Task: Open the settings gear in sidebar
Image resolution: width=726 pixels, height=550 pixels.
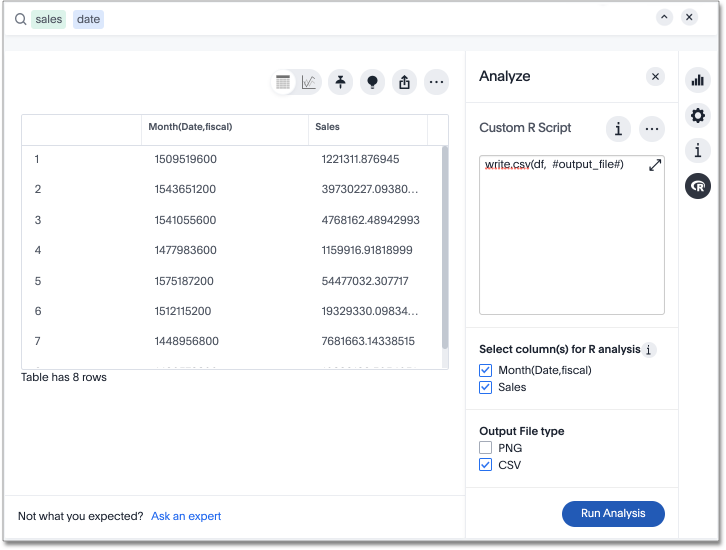Action: [x=697, y=116]
